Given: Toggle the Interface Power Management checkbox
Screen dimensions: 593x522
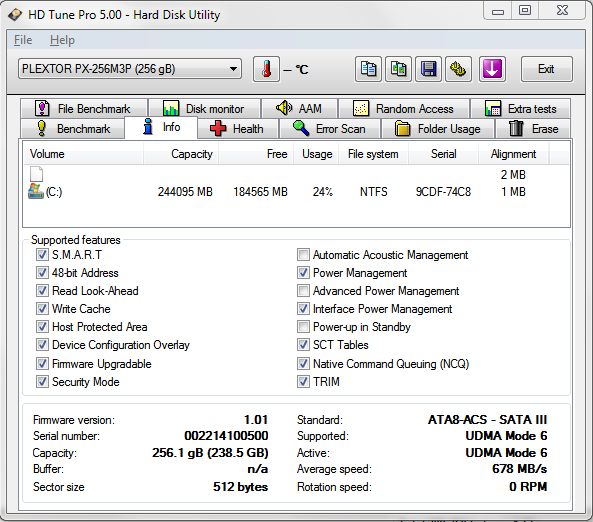Looking at the screenshot, I should click(x=303, y=309).
